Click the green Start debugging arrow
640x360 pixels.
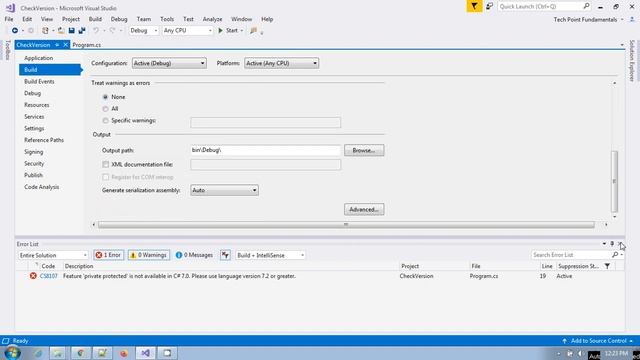point(220,31)
